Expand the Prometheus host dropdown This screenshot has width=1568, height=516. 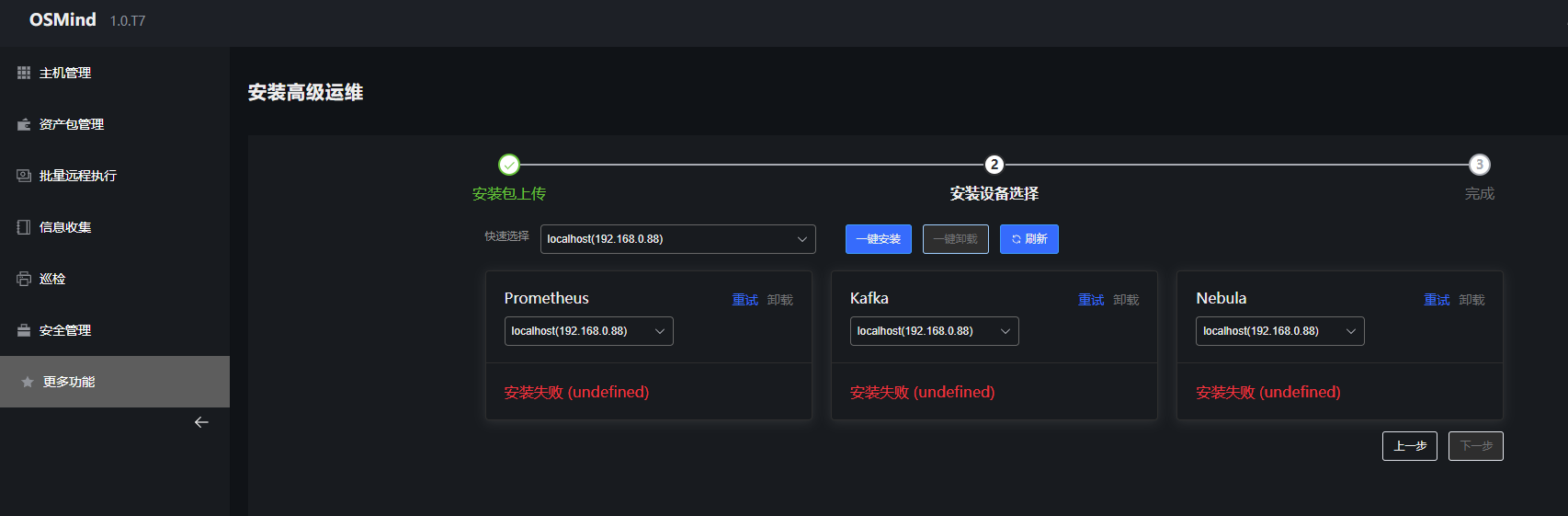(588, 331)
